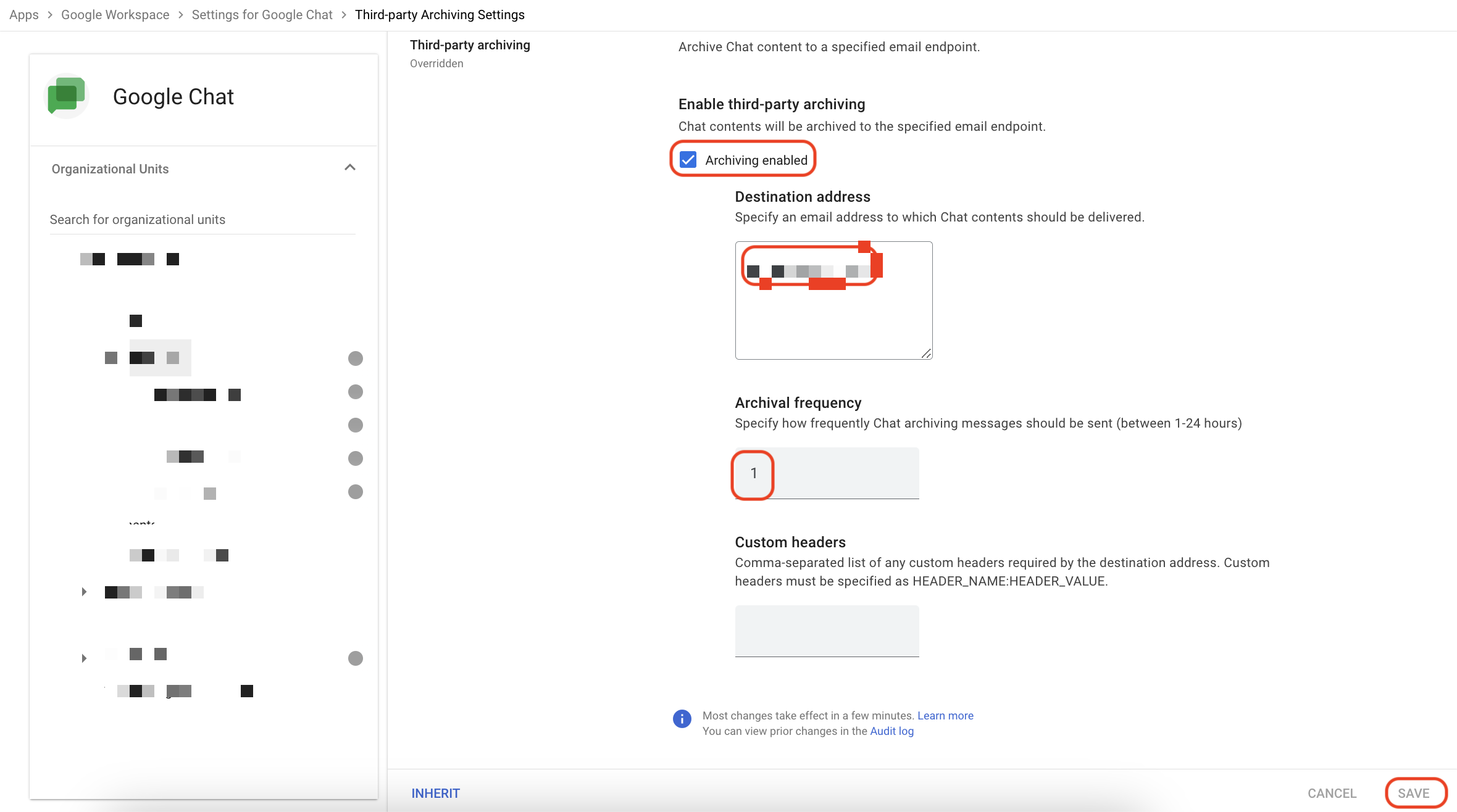
Task: Collapse the Organizational Units section
Action: pos(350,168)
